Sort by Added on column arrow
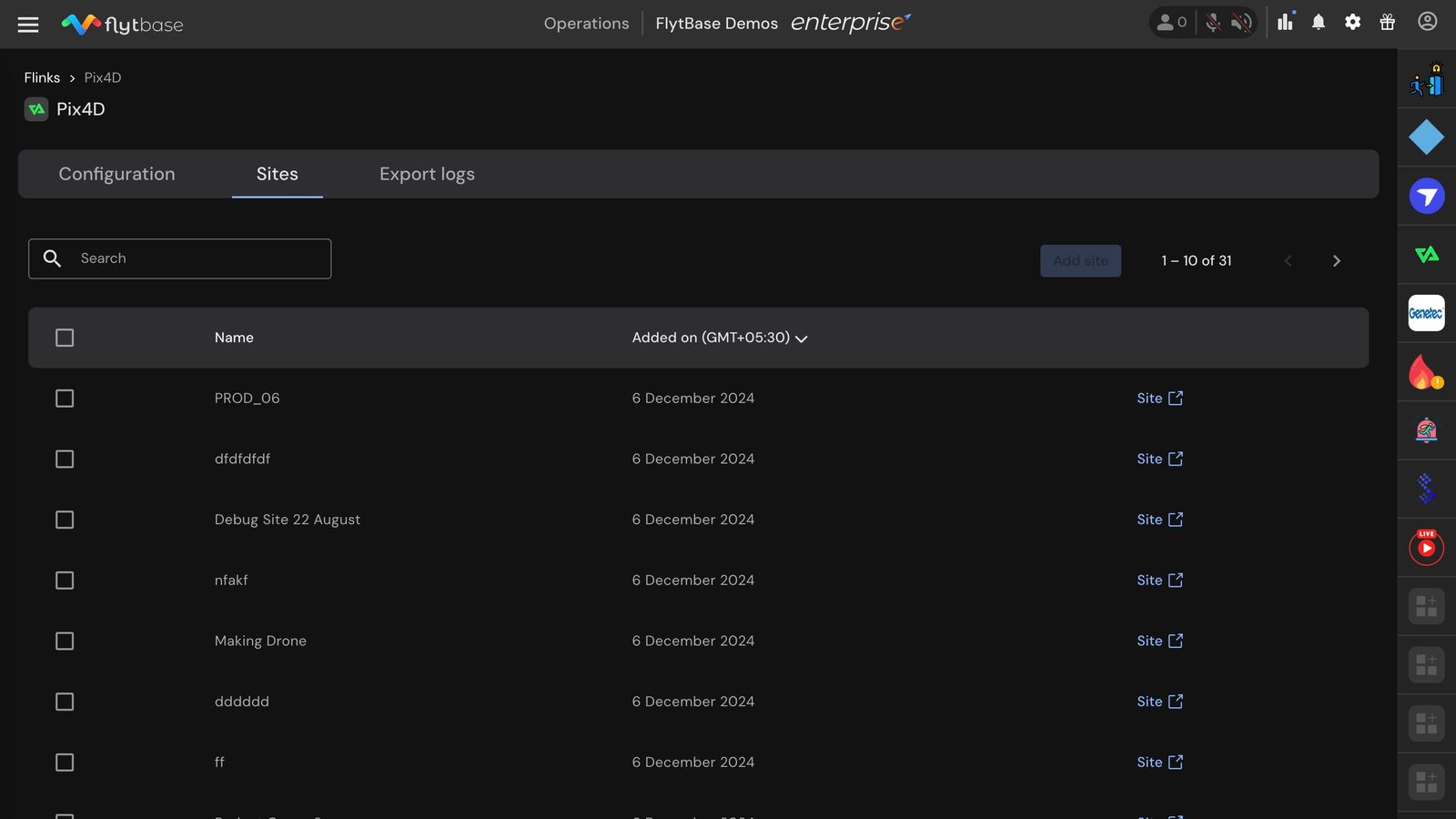The image size is (1456, 819). click(x=802, y=339)
